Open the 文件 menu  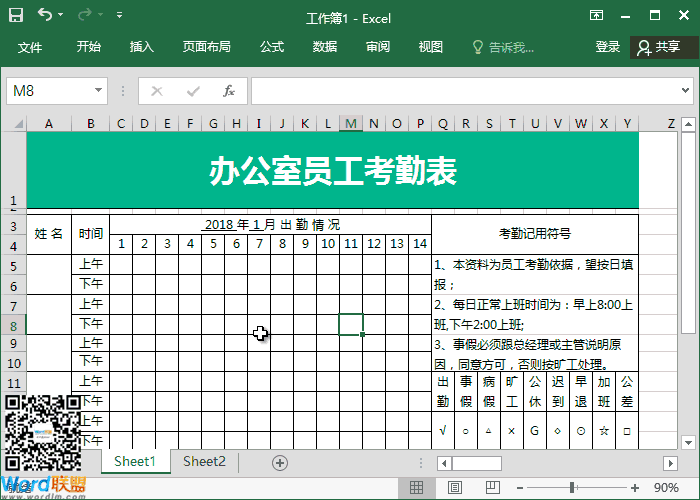click(x=30, y=47)
